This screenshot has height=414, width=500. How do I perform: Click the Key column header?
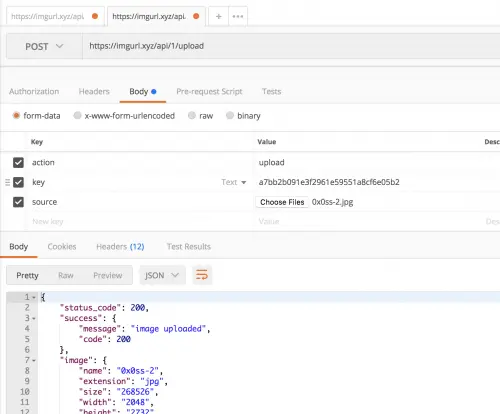coord(37,142)
